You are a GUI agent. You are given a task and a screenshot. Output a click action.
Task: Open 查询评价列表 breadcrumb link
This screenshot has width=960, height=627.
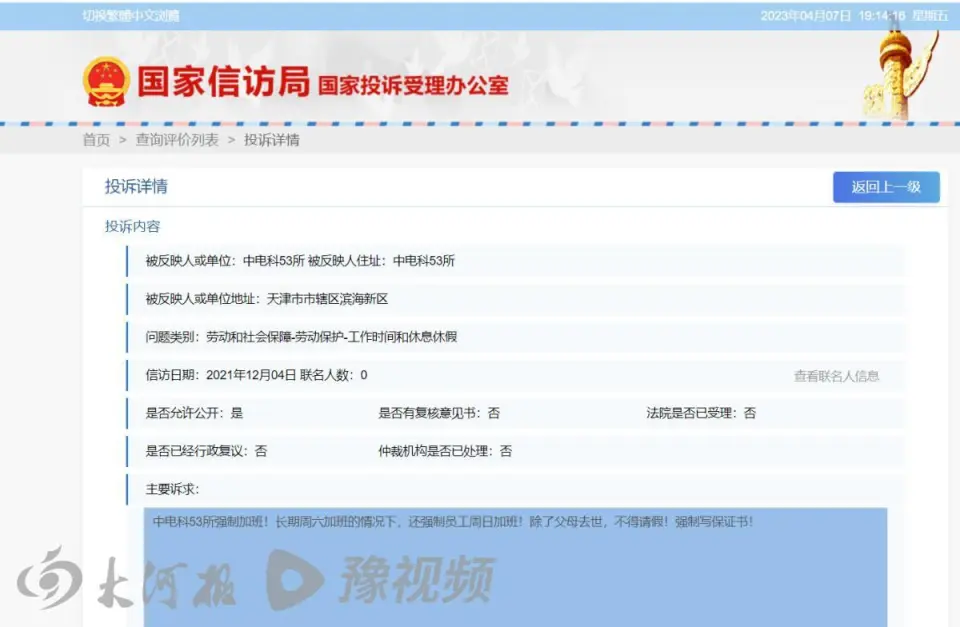(177, 140)
